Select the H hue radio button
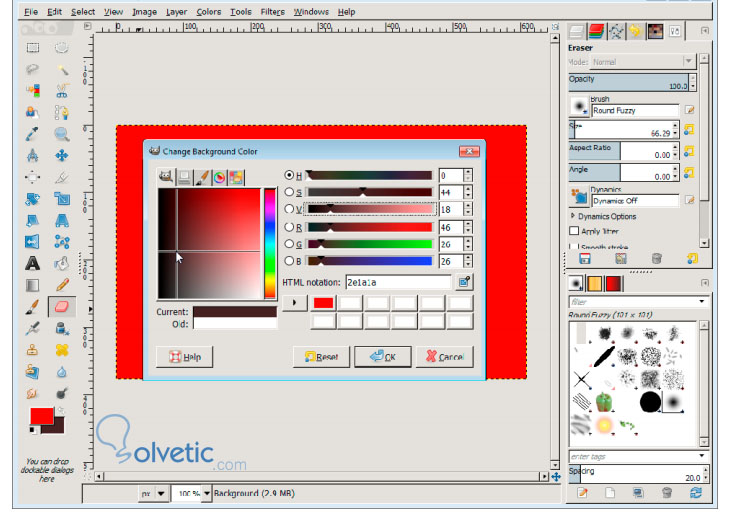The height and width of the screenshot is (519, 740). 289,175
